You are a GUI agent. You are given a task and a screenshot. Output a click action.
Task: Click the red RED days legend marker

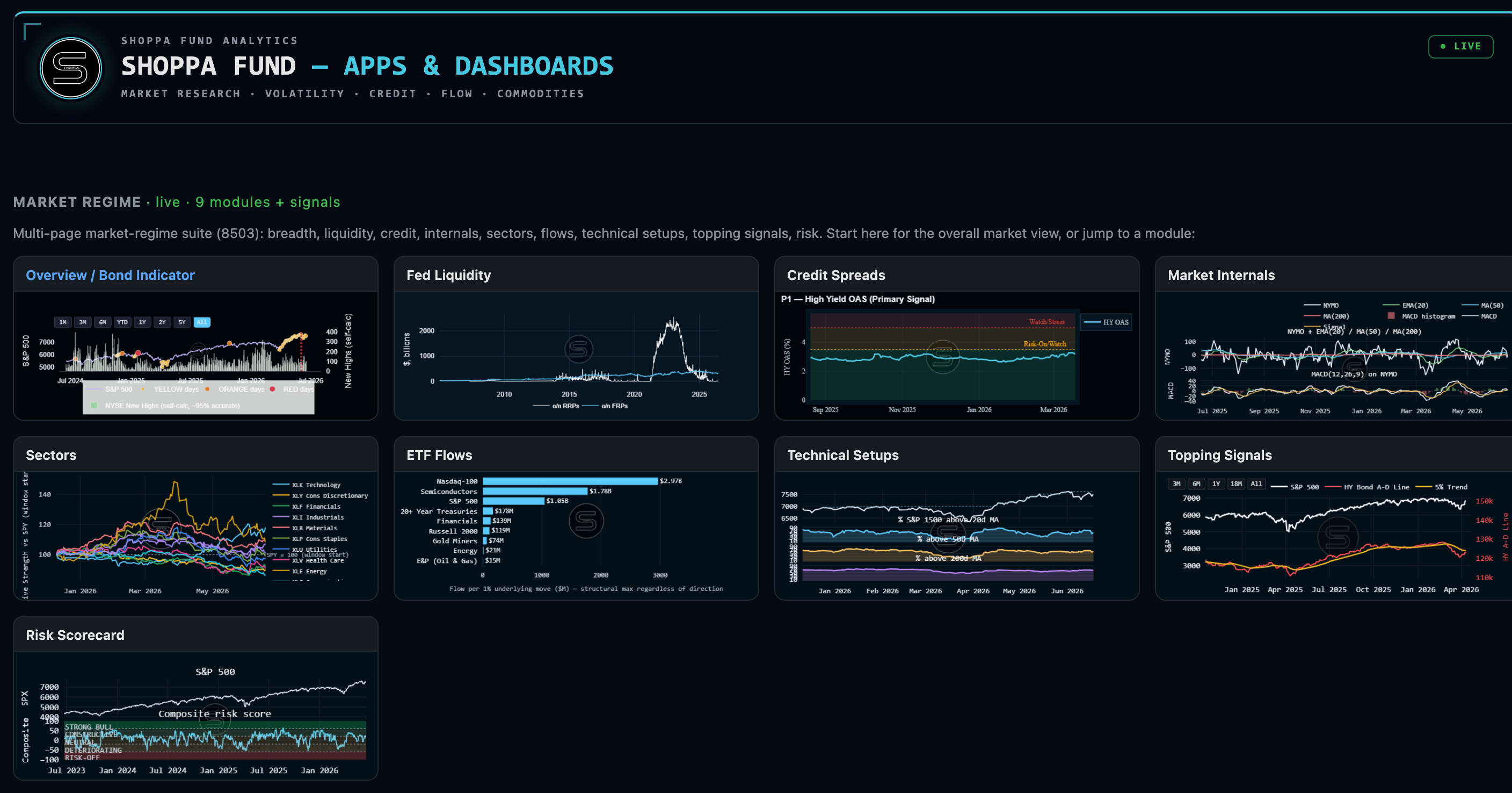[272, 390]
